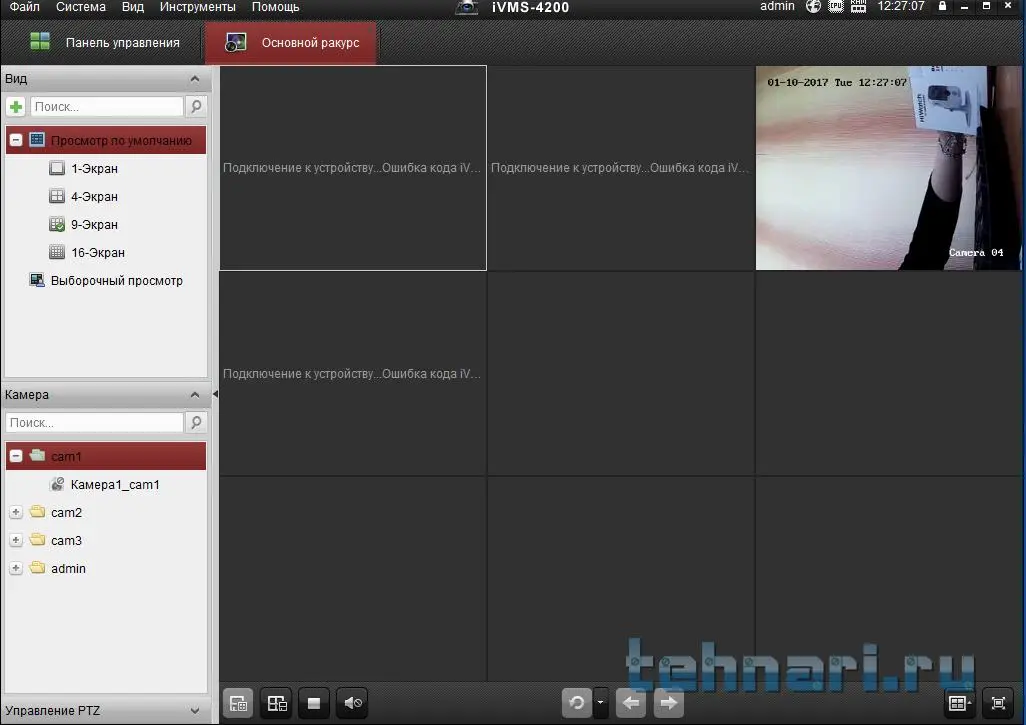Image resolution: width=1026 pixels, height=725 pixels.
Task: Click the save view as icon
Action: 277,703
